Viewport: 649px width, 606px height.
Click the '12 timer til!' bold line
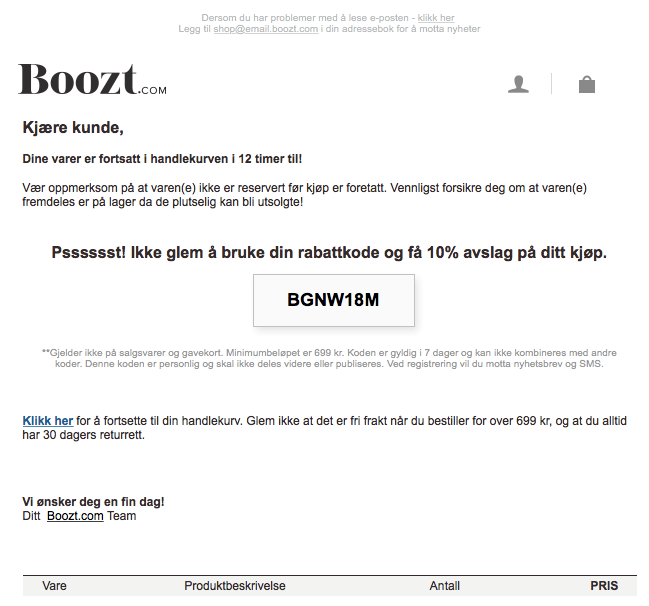162,159
